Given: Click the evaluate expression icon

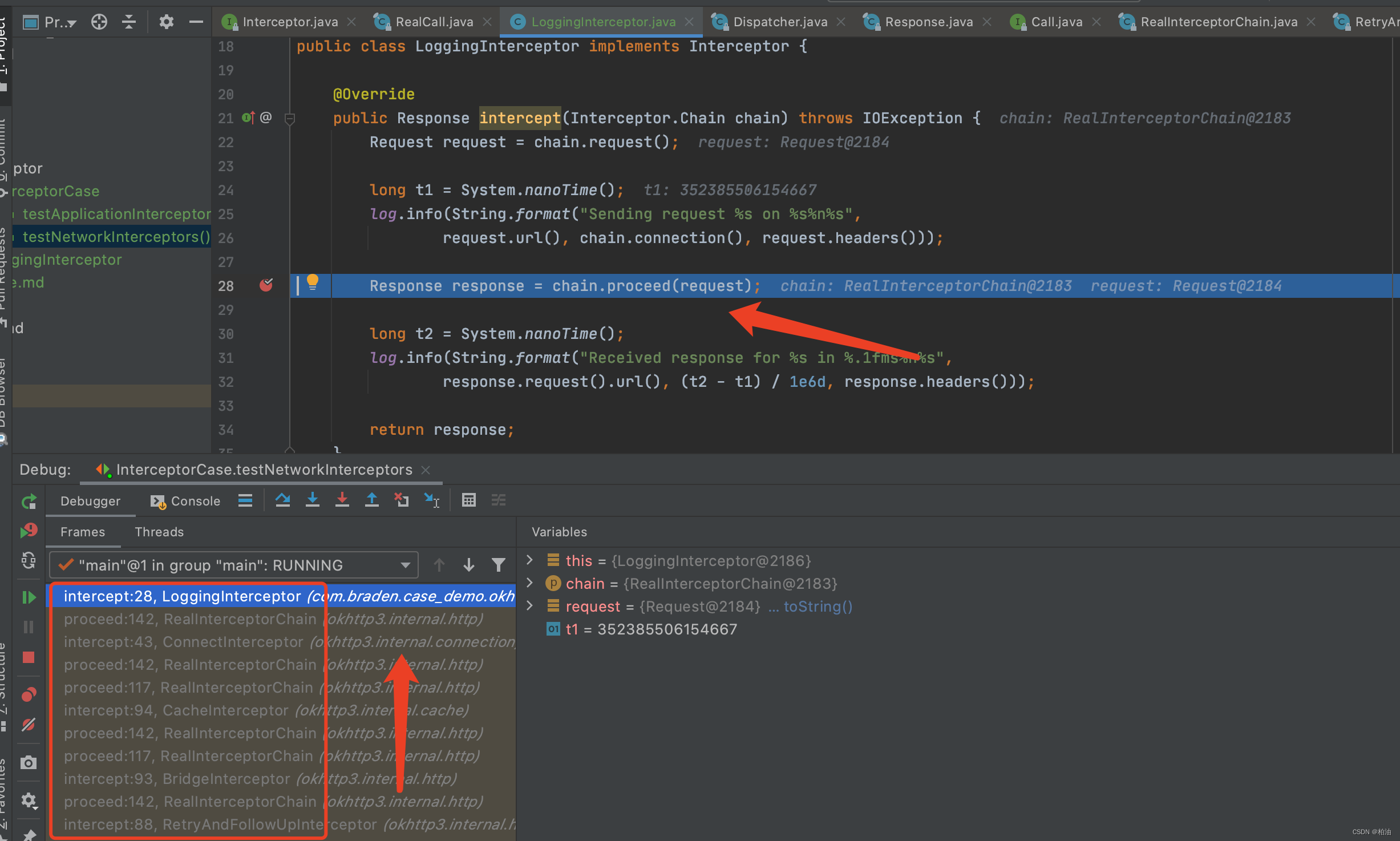Looking at the screenshot, I should (468, 501).
